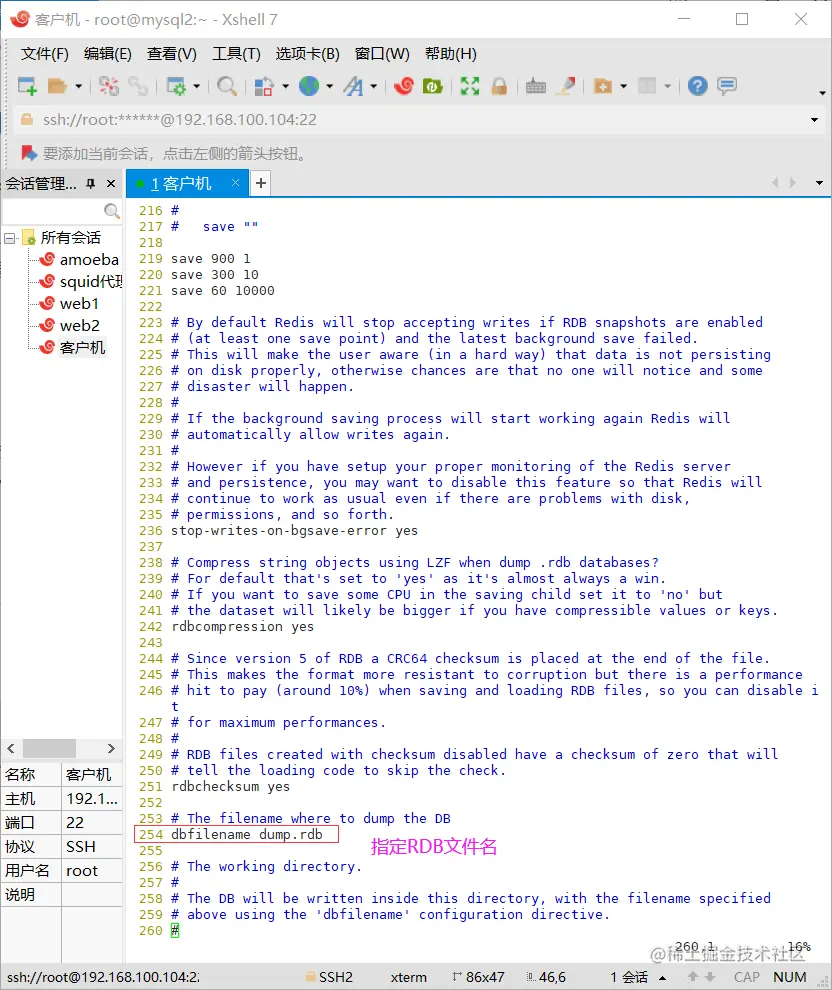The height and width of the screenshot is (990, 832).
Task: Open the 选项卡(B) menu
Action: pyautogui.click(x=307, y=54)
